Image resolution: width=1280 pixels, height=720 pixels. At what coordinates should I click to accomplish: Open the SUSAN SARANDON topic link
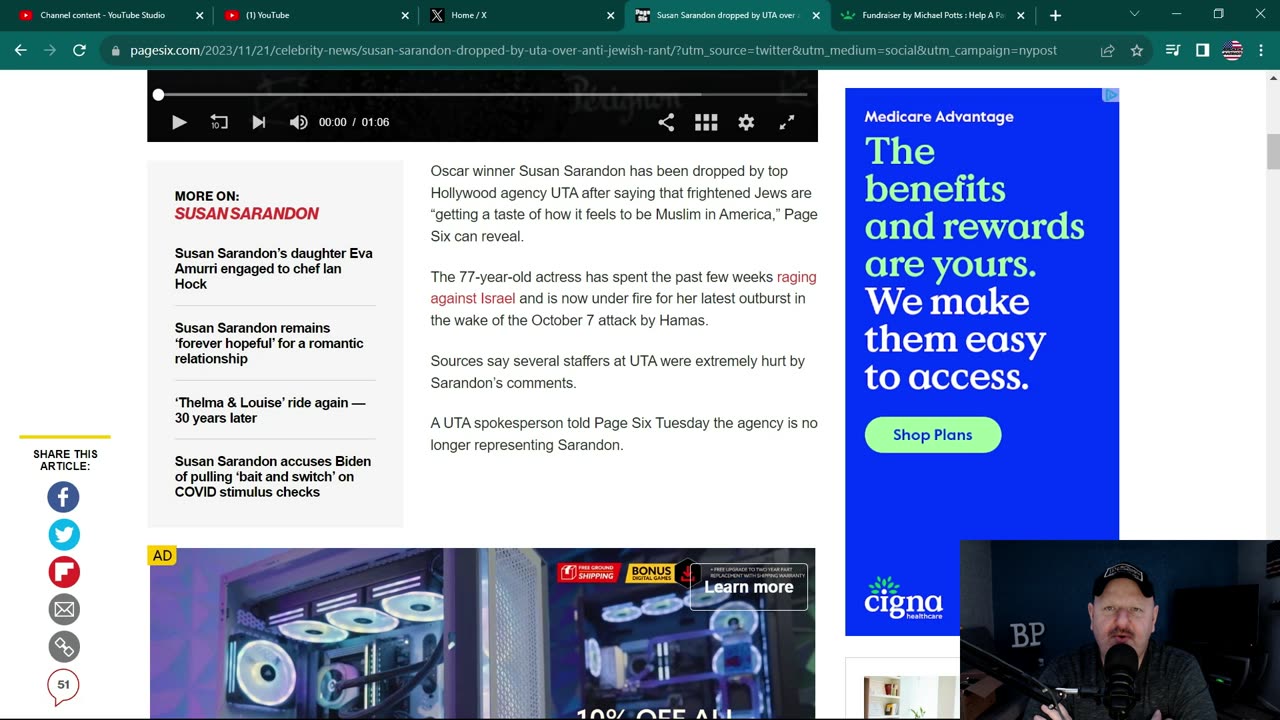point(246,213)
